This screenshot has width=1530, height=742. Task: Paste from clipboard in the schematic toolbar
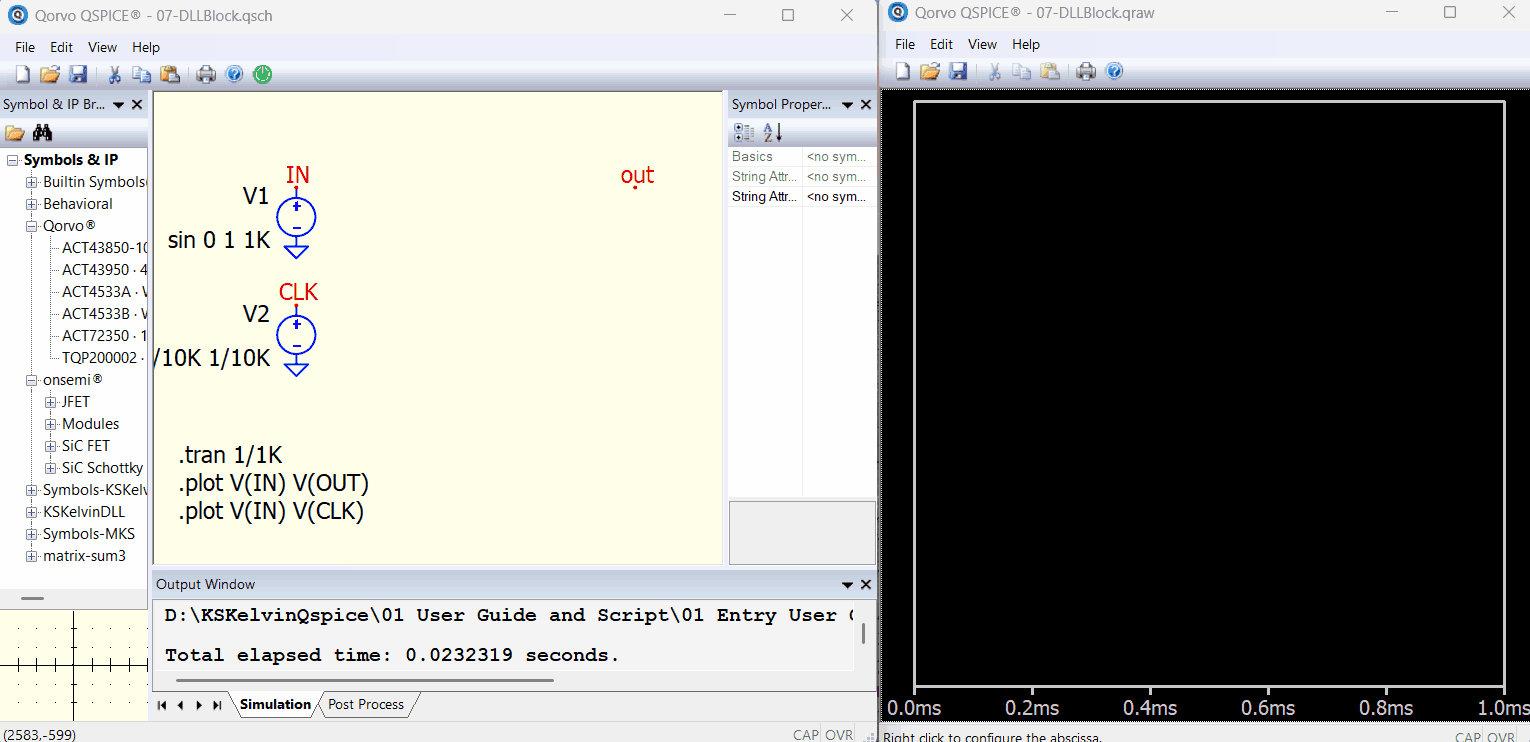click(170, 74)
